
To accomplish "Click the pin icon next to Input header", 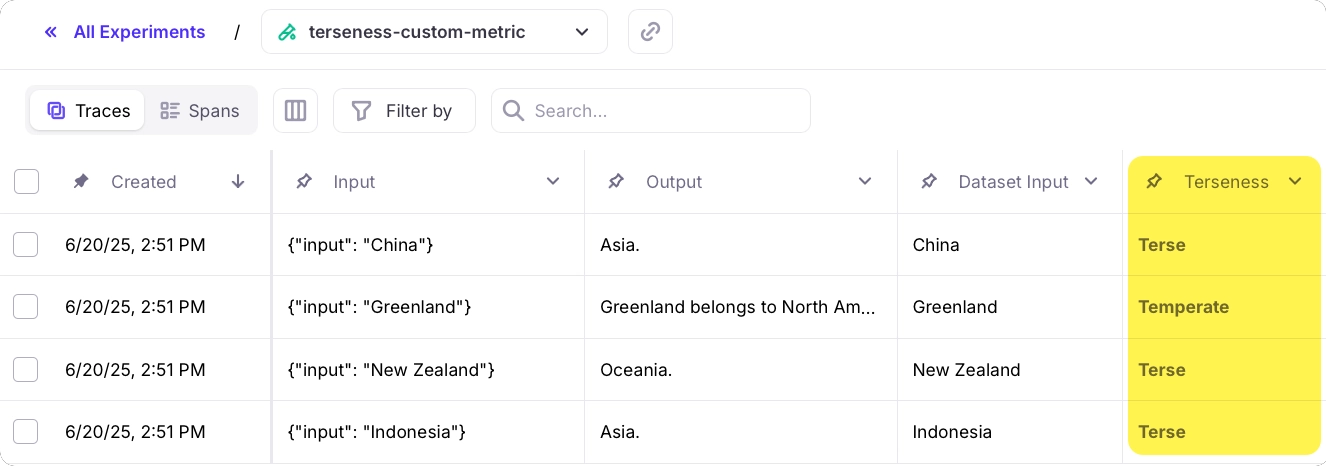I will tap(304, 182).
